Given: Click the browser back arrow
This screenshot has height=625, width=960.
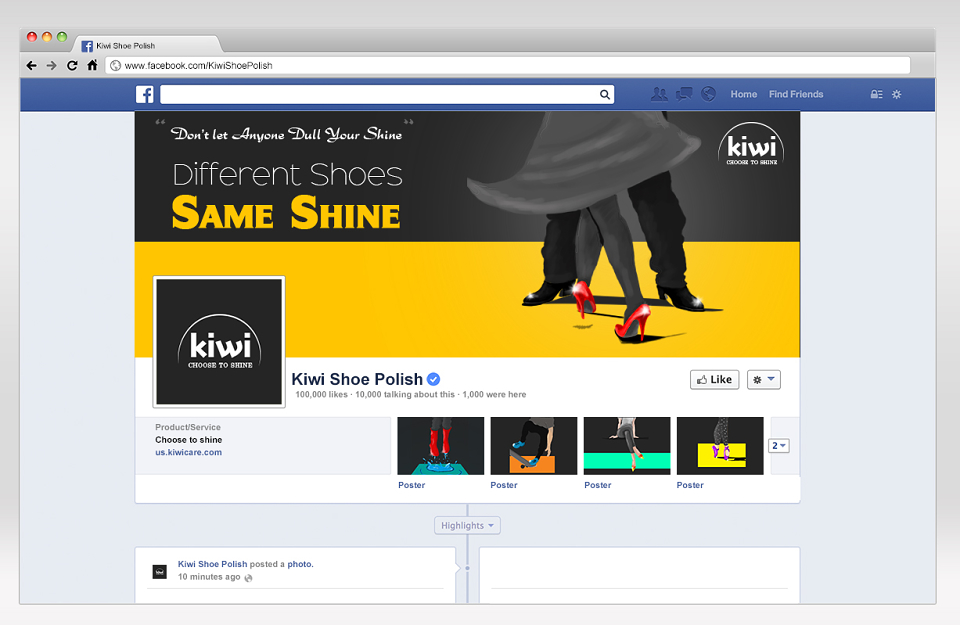Looking at the screenshot, I should [x=32, y=65].
